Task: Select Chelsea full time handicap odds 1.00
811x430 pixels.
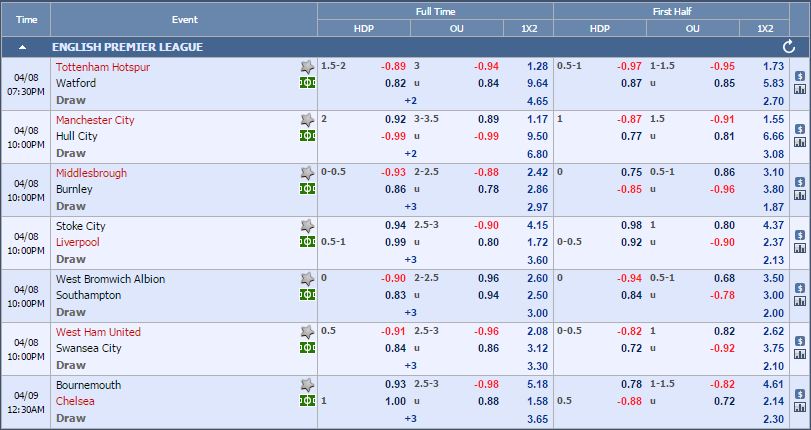Action: point(396,401)
